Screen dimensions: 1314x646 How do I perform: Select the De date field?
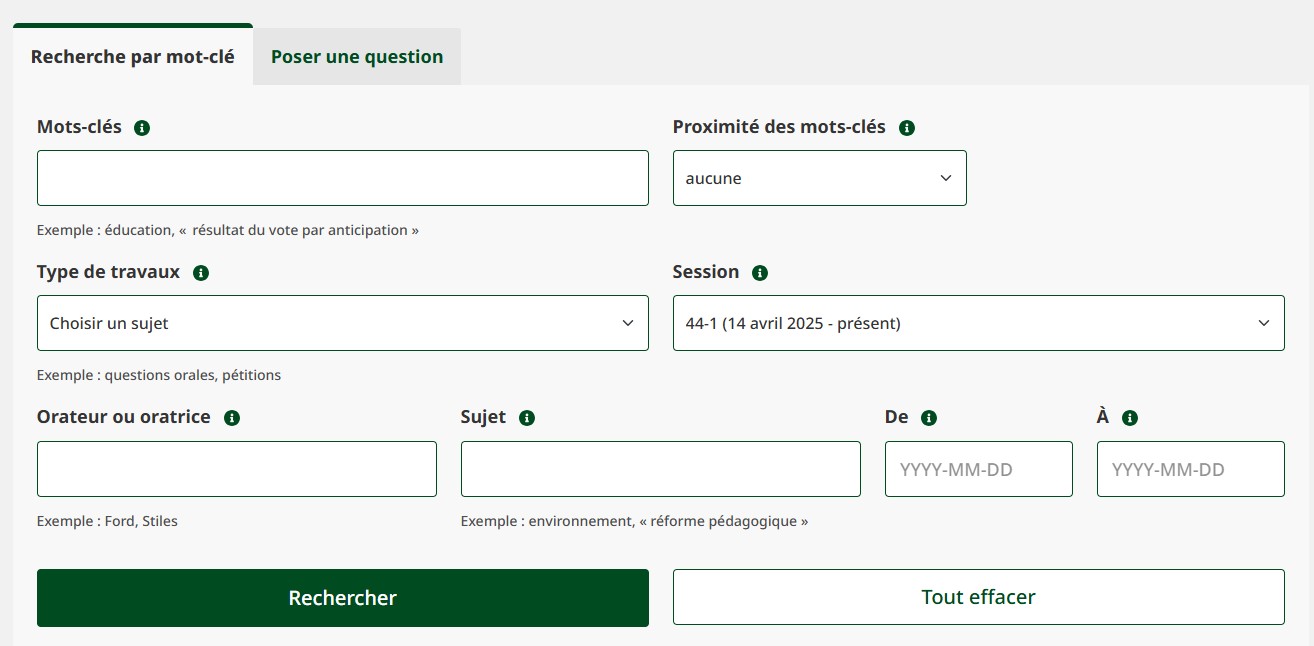pyautogui.click(x=978, y=468)
